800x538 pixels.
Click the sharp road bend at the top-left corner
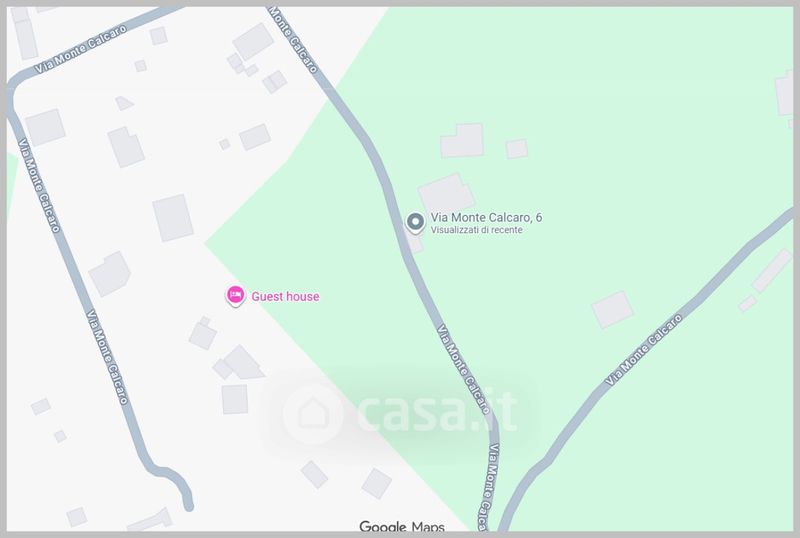tap(14, 87)
